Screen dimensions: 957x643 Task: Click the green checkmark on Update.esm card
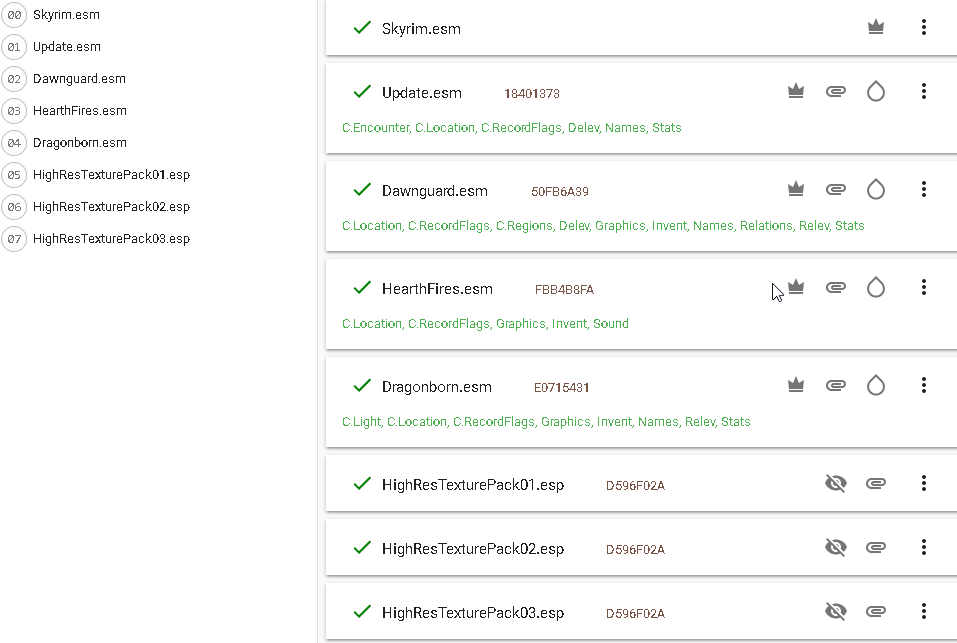tap(362, 92)
